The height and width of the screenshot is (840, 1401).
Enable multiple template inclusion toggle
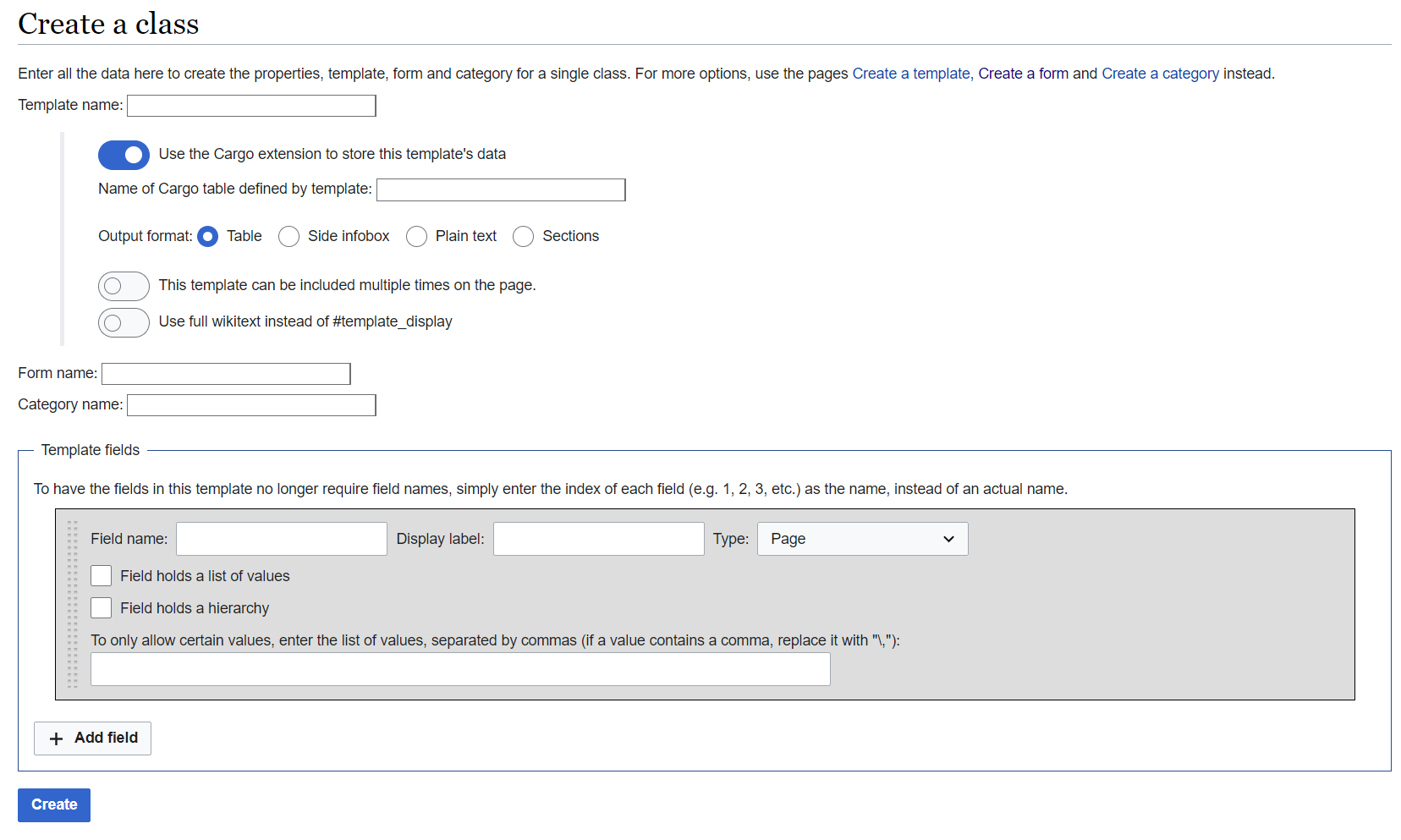124,286
